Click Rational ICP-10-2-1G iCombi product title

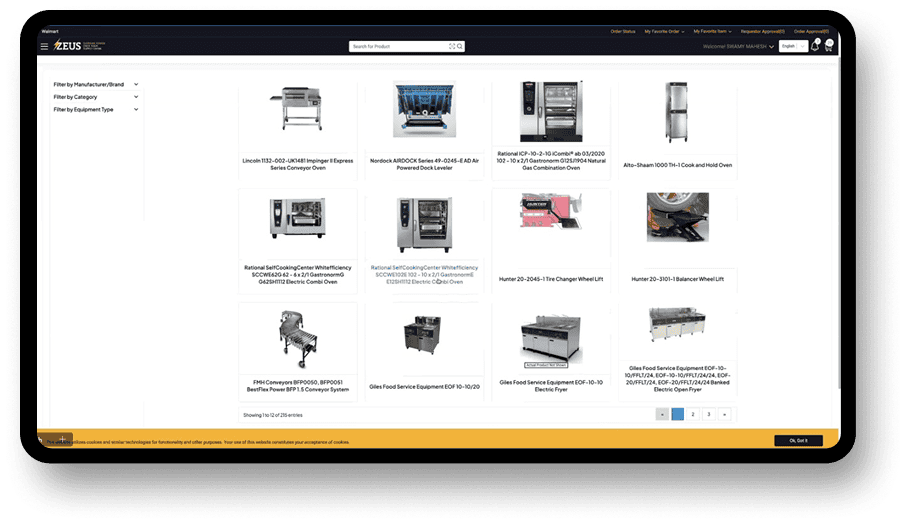click(x=551, y=161)
